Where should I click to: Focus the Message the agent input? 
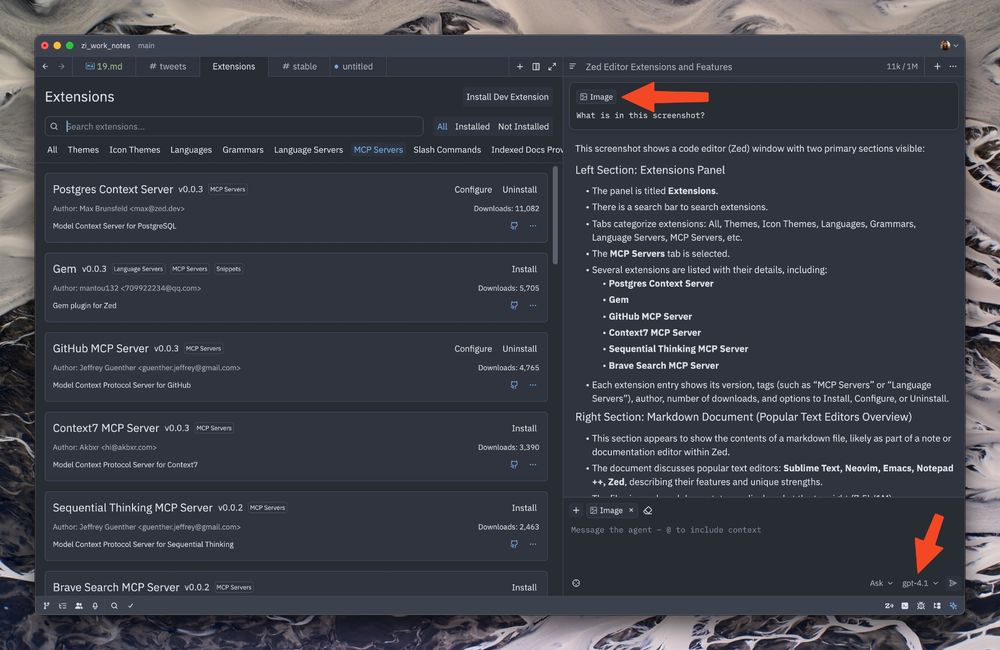(x=763, y=530)
